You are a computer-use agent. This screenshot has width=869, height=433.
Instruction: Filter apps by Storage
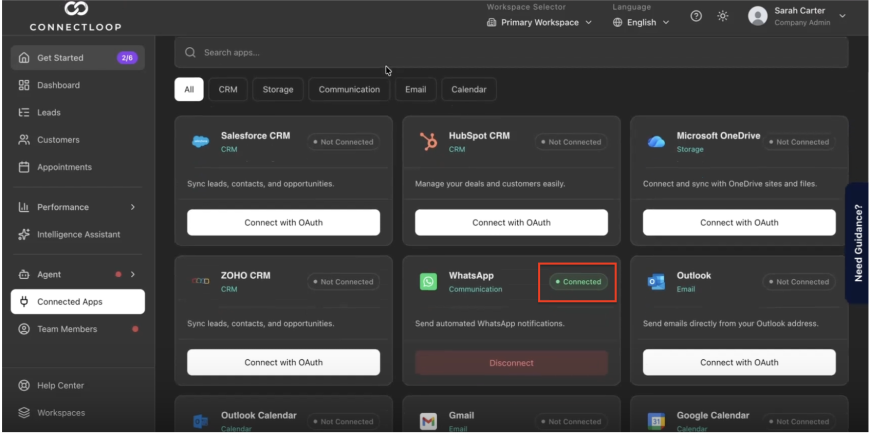(x=278, y=89)
